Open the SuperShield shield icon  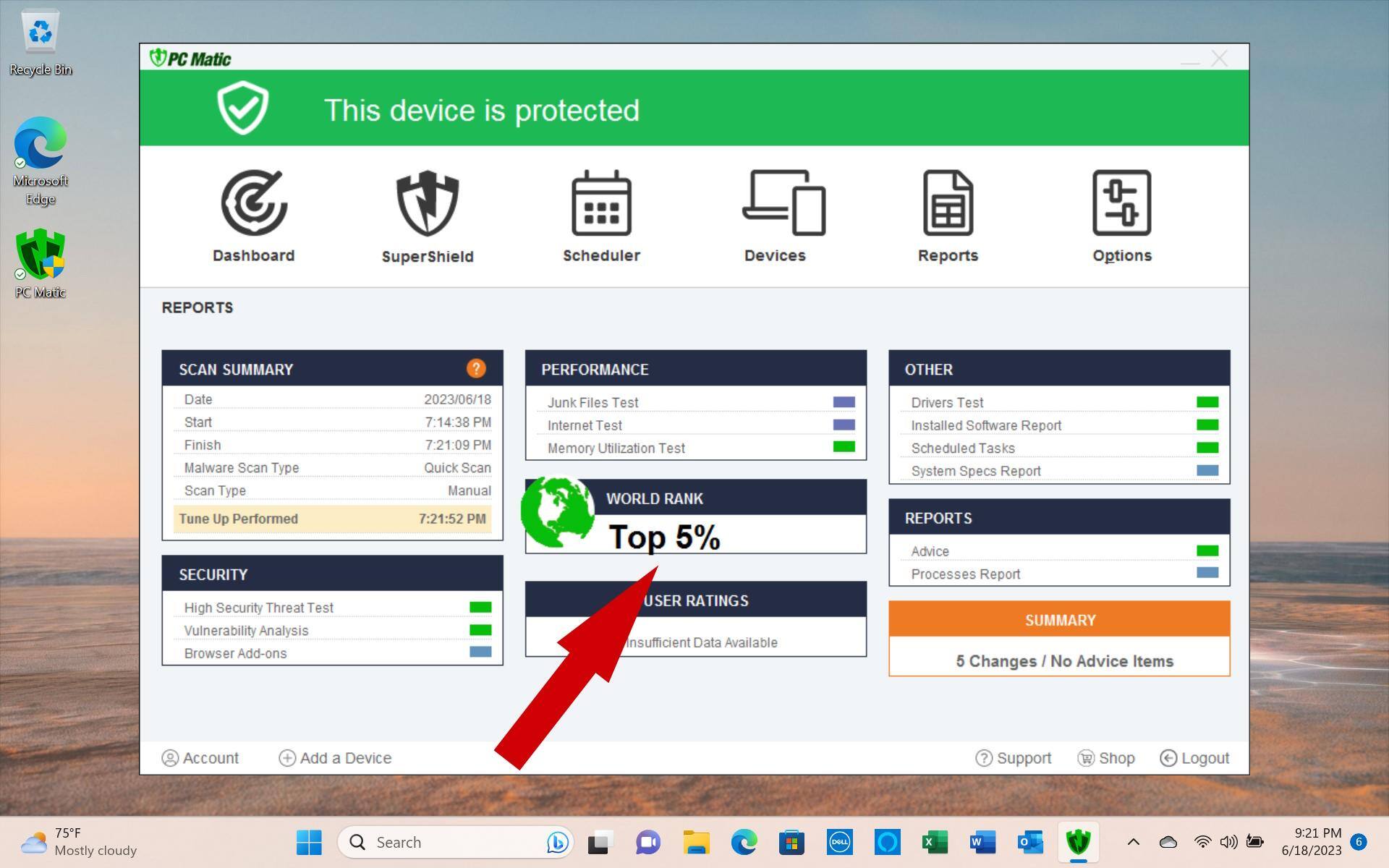point(428,203)
